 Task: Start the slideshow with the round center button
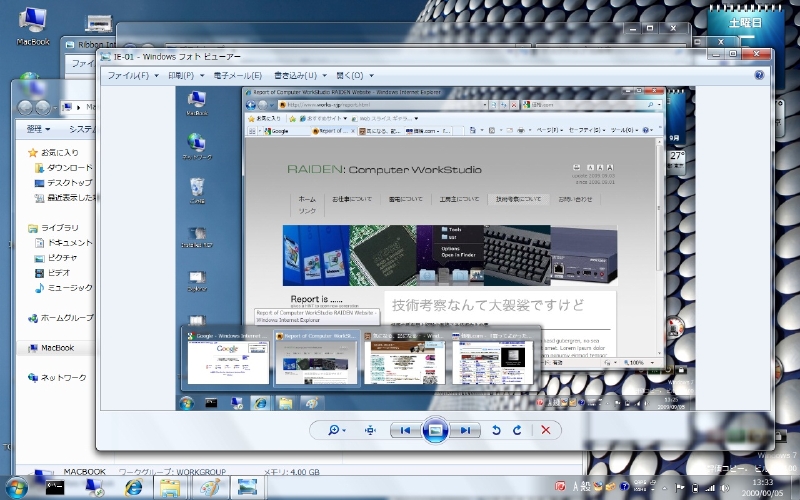435,430
